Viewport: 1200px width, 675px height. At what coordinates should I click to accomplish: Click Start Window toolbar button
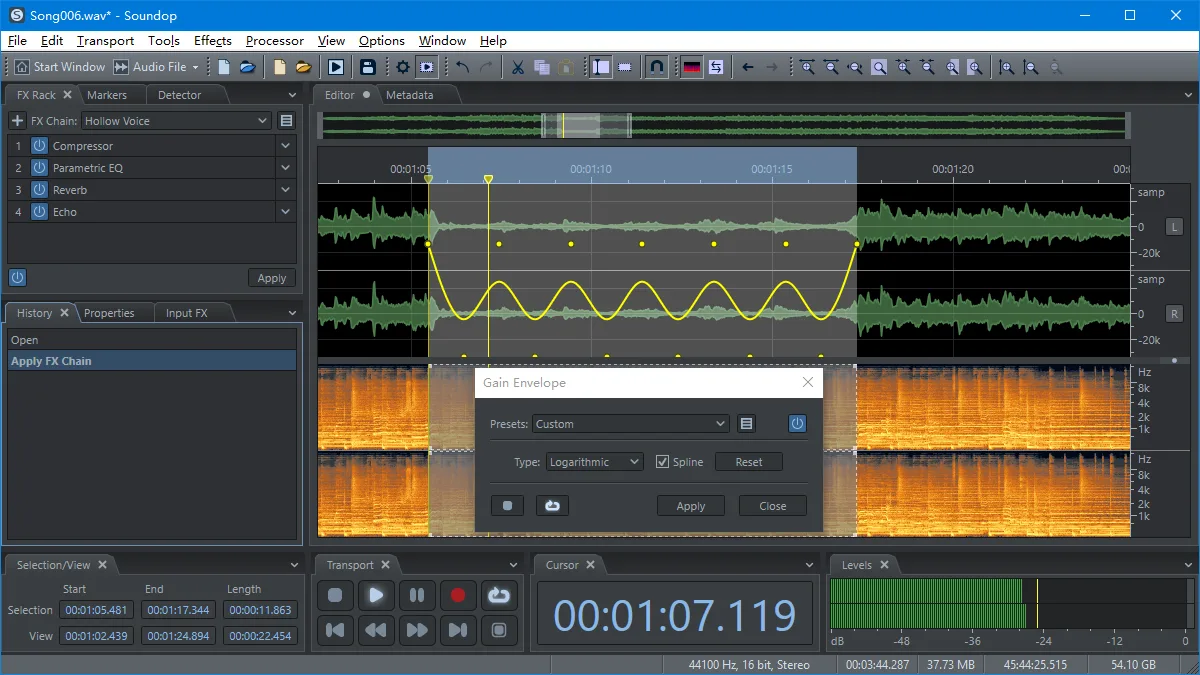[59, 67]
